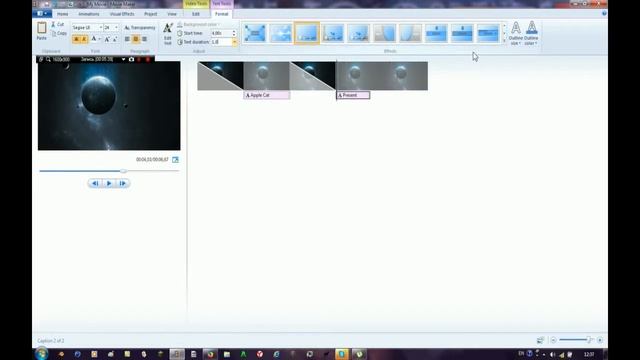Open the Text Tools Format tab
Image resolution: width=640 pixels, height=360 pixels.
click(222, 14)
